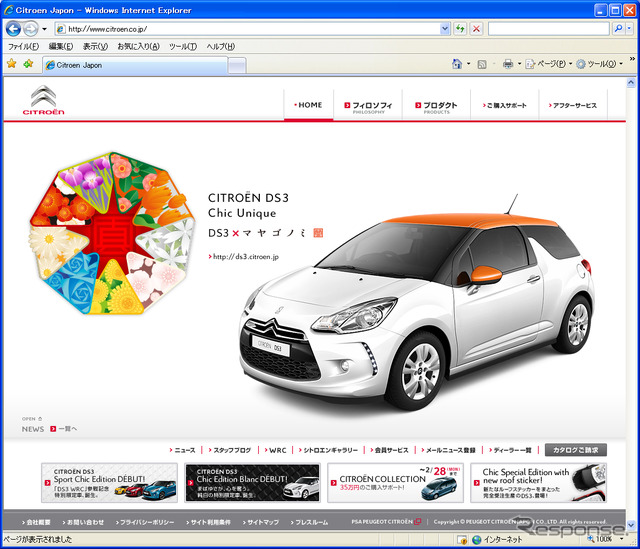This screenshot has height=549, width=640.
Task: Click the browser Forward arrow button
Action: tap(30, 29)
